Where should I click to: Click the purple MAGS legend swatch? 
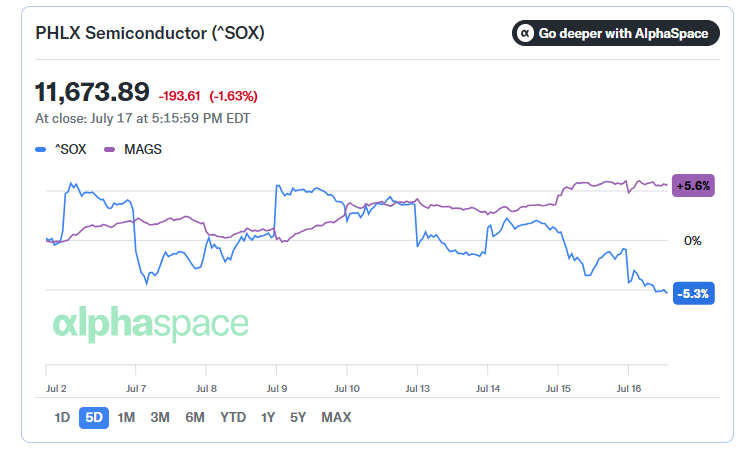109,150
